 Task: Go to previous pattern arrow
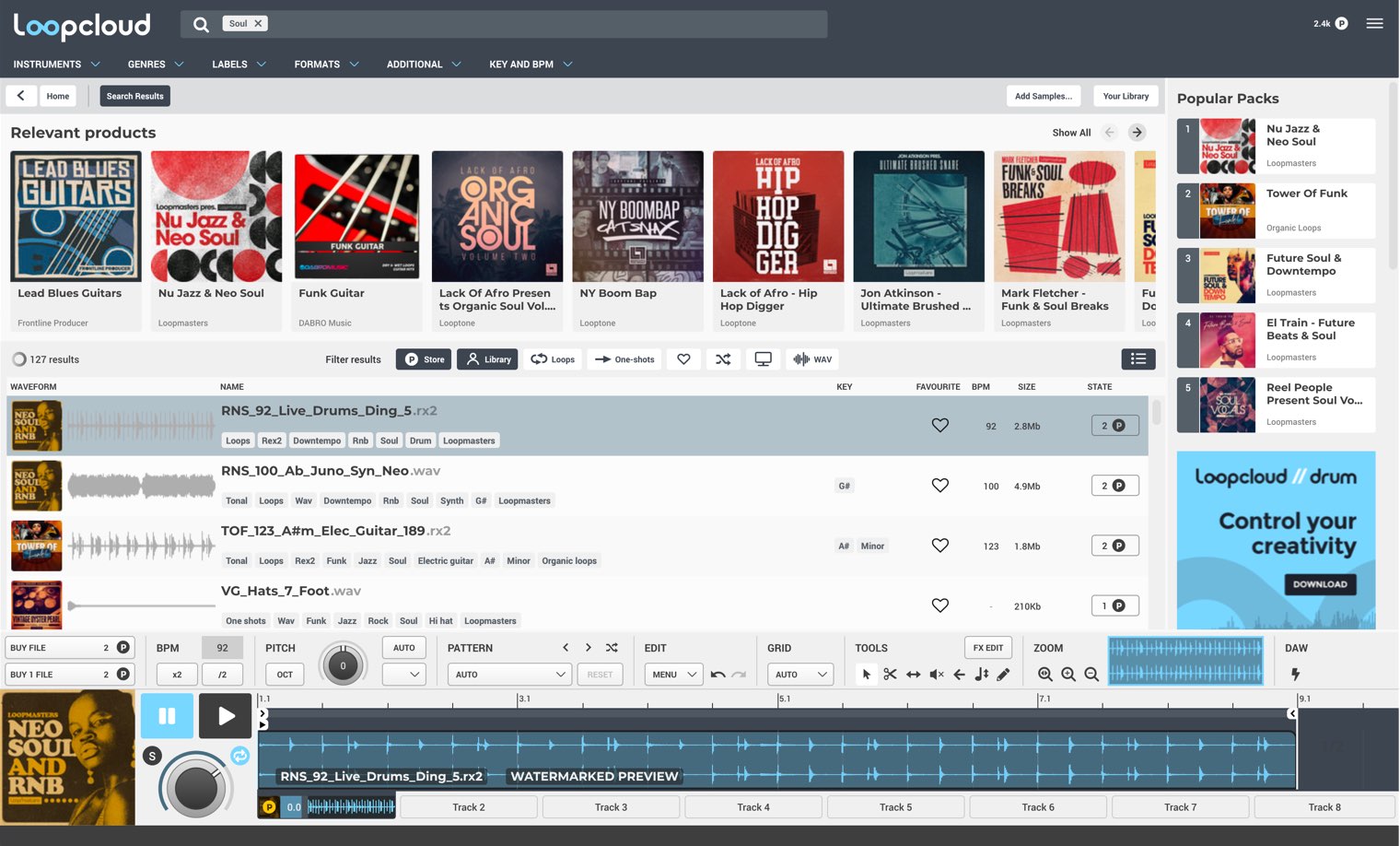click(566, 648)
